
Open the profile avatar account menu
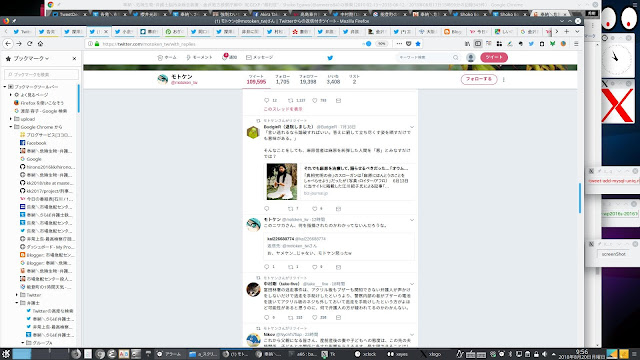coord(471,58)
